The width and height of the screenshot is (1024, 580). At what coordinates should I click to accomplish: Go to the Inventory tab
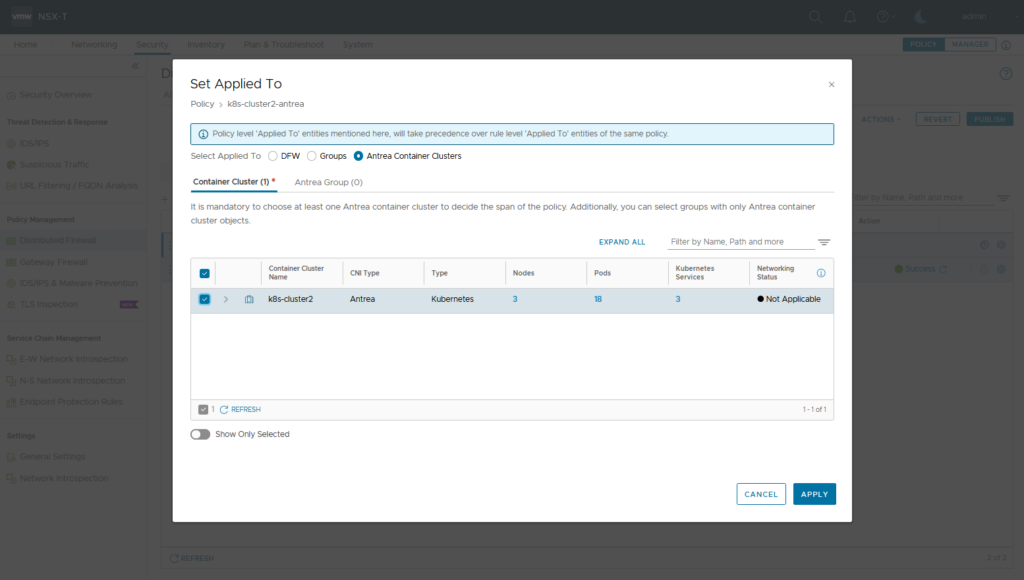pos(206,44)
